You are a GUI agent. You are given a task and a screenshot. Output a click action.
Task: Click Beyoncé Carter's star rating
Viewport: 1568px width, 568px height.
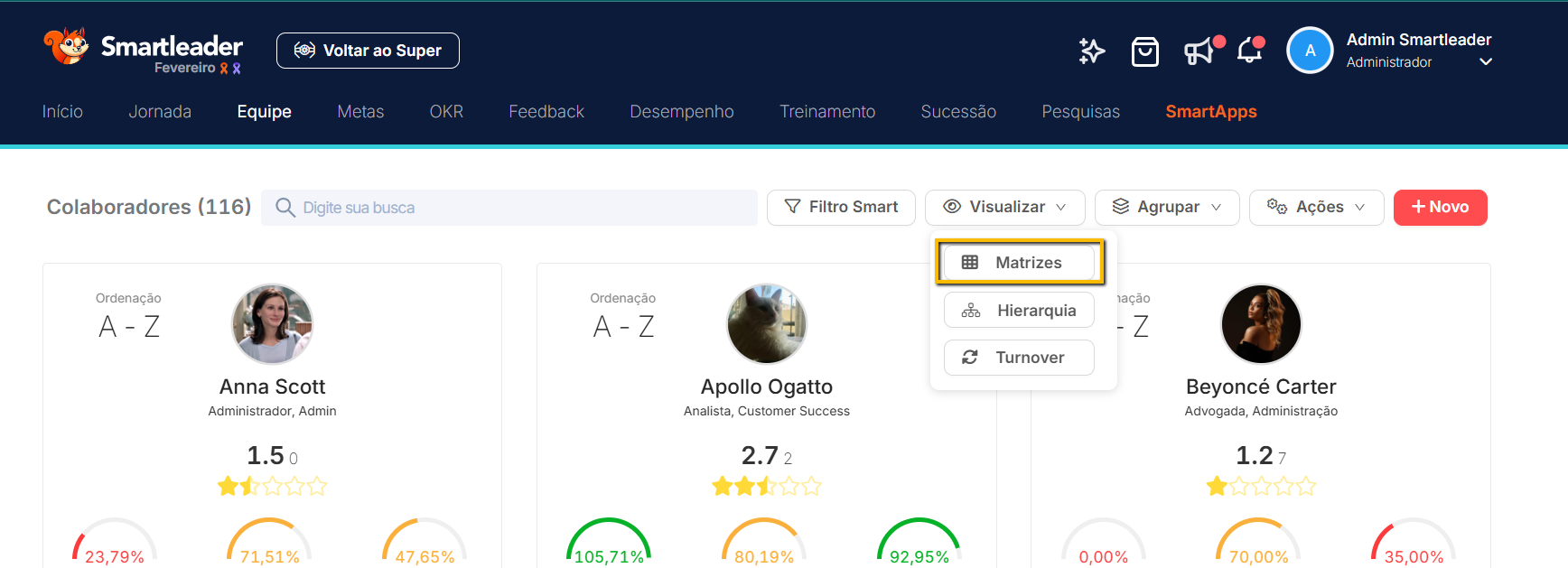pos(1261,487)
